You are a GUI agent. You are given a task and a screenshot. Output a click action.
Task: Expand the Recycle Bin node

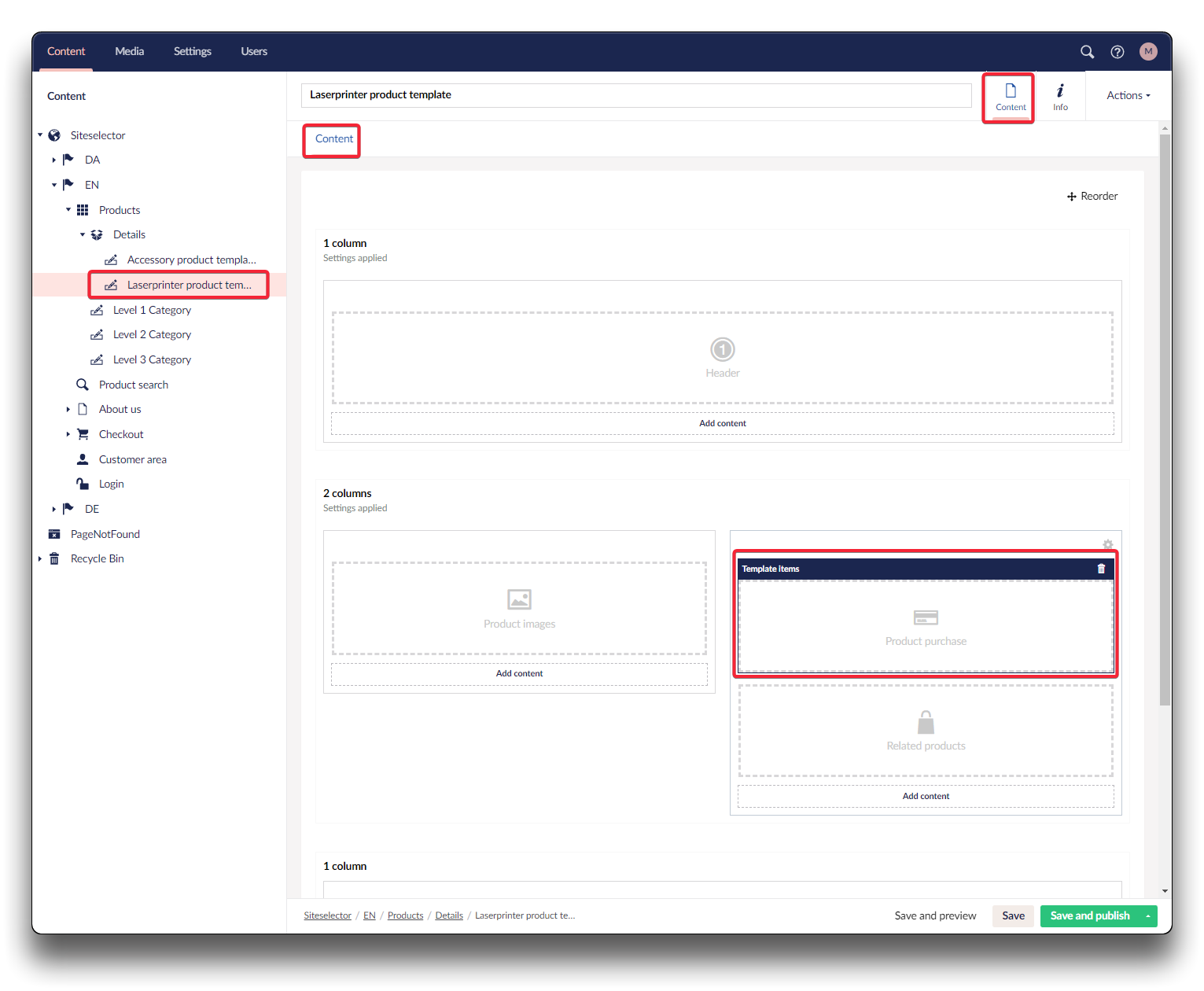click(40, 559)
